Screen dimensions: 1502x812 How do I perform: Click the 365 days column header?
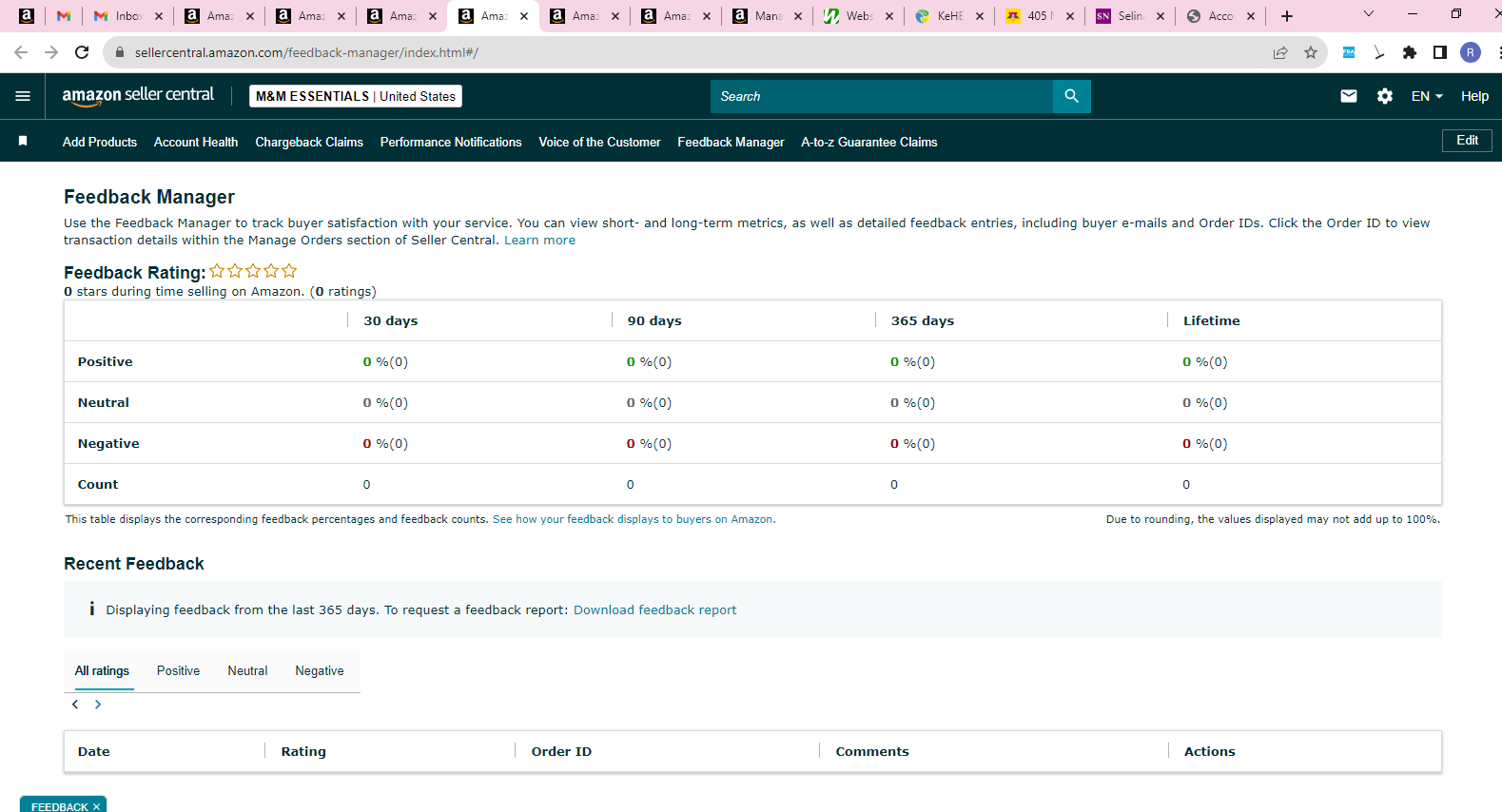click(x=923, y=320)
